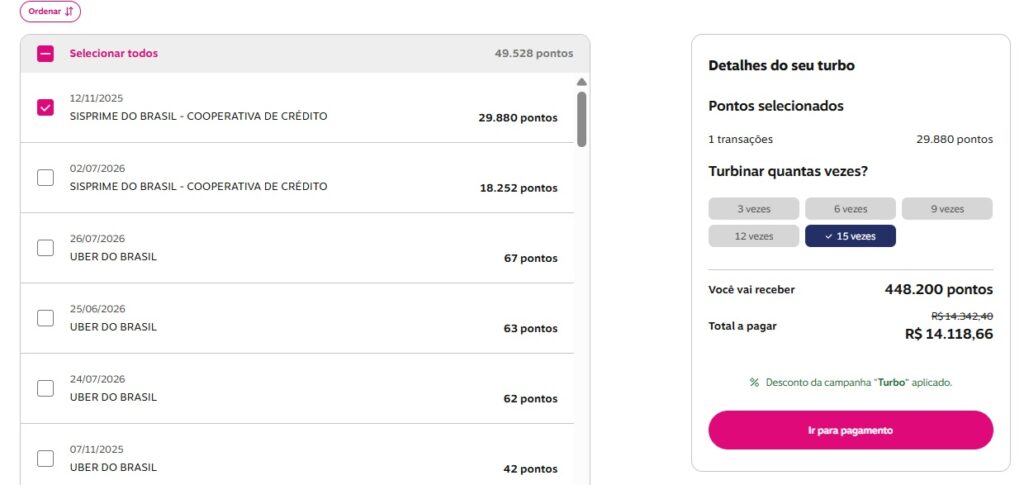
Task: Click Ir para pagamento button
Action: point(850,430)
